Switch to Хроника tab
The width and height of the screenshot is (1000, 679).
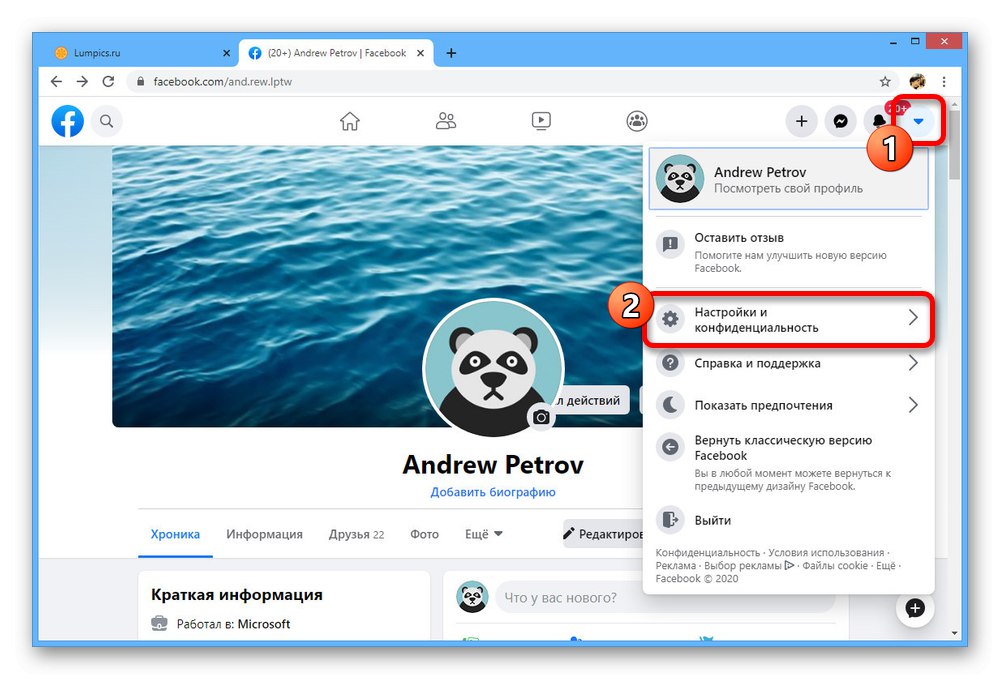tap(175, 534)
